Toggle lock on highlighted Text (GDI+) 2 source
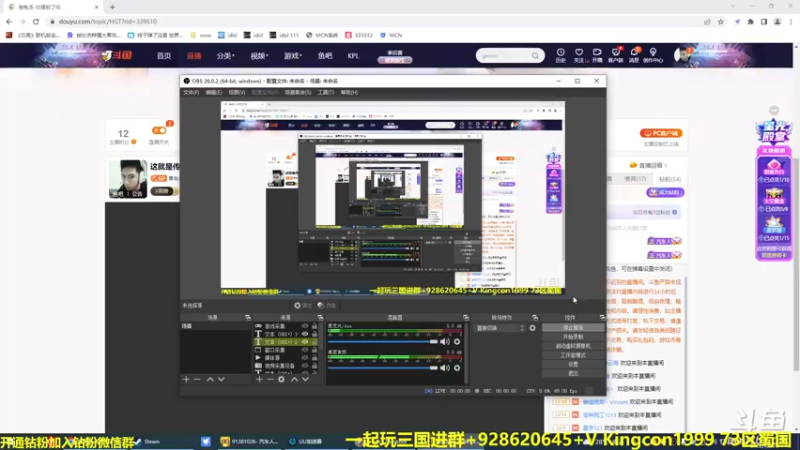The image size is (800, 450). (314, 342)
